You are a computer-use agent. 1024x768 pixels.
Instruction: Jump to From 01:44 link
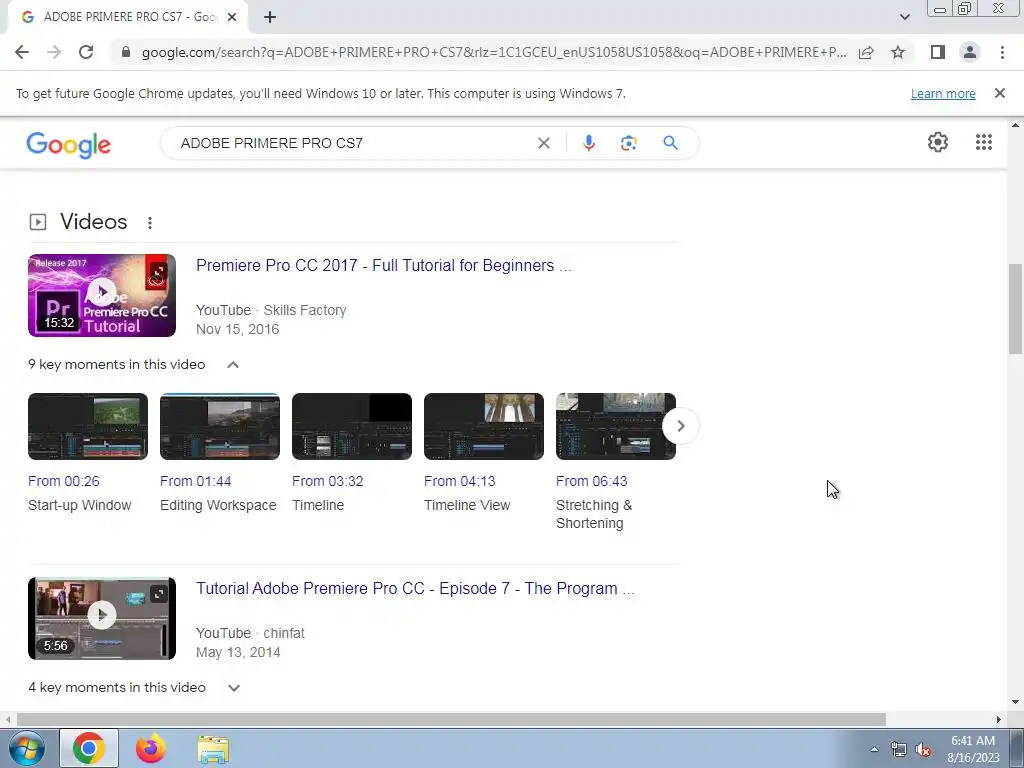tap(196, 481)
